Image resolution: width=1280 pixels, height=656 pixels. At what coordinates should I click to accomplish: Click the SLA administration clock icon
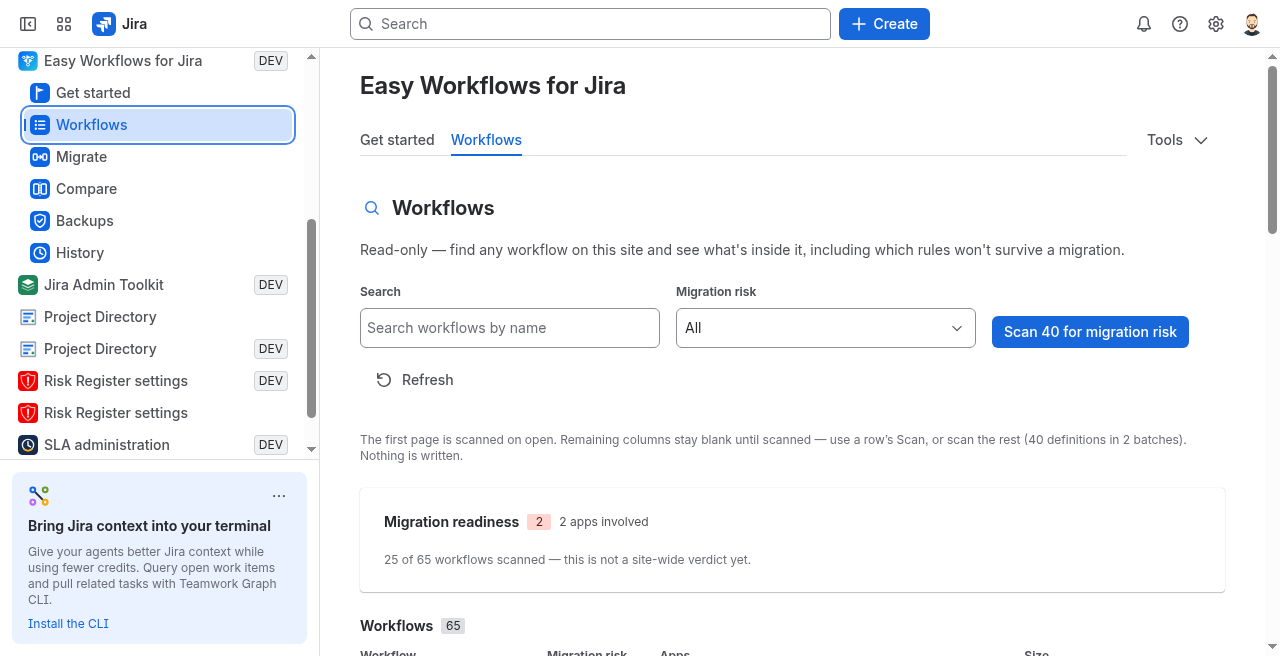28,445
